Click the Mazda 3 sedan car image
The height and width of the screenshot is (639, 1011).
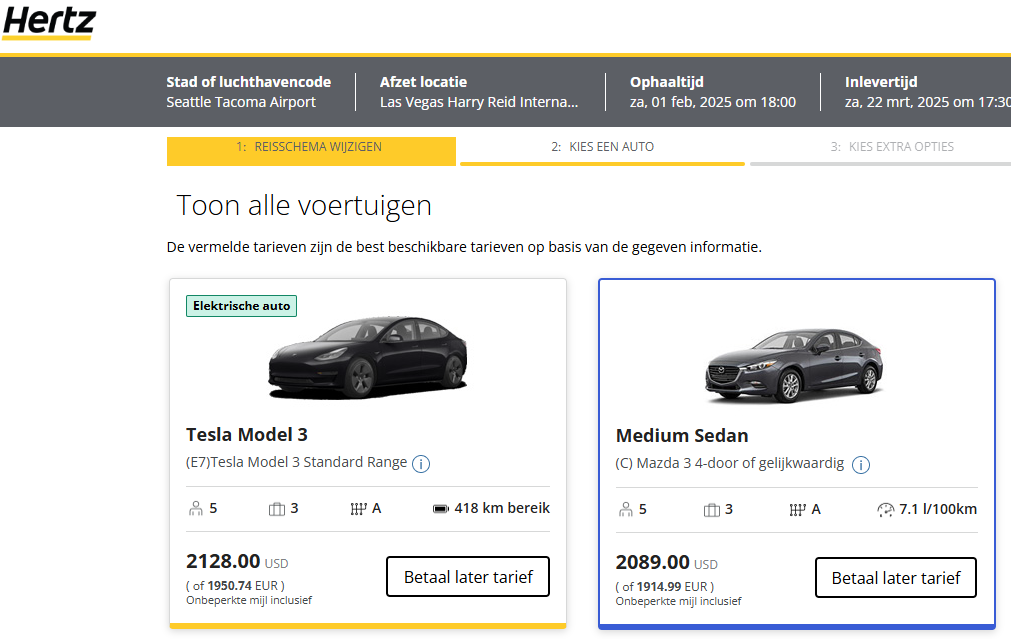click(x=795, y=365)
